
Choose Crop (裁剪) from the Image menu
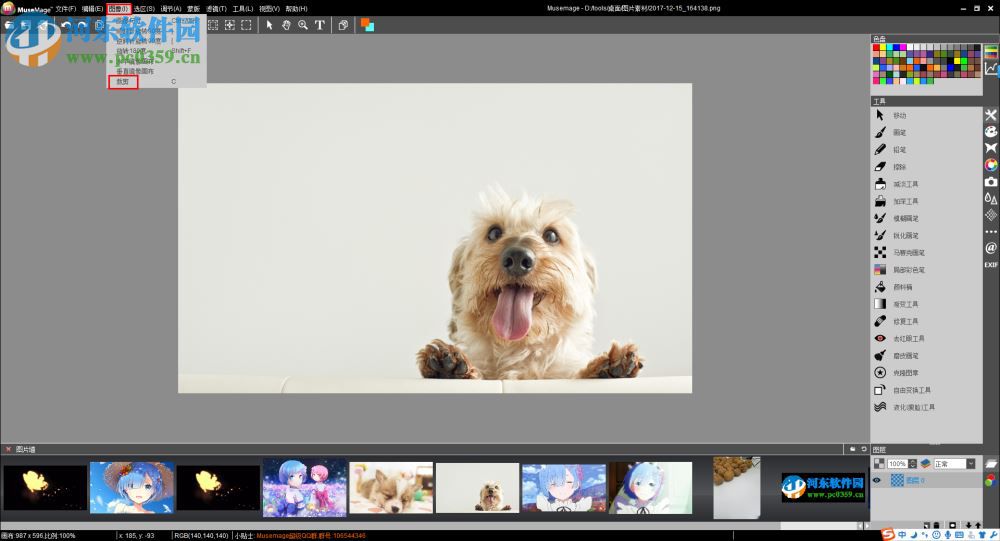coord(122,82)
